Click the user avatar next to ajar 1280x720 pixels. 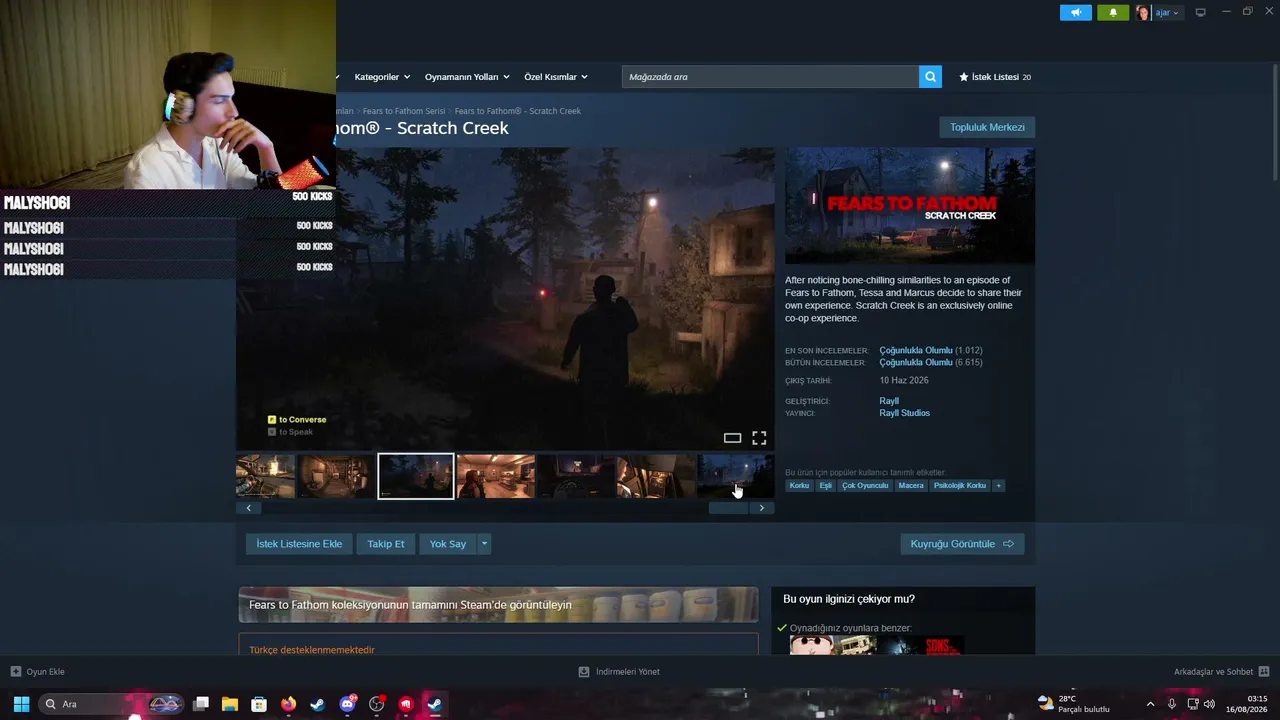pyautogui.click(x=1143, y=13)
